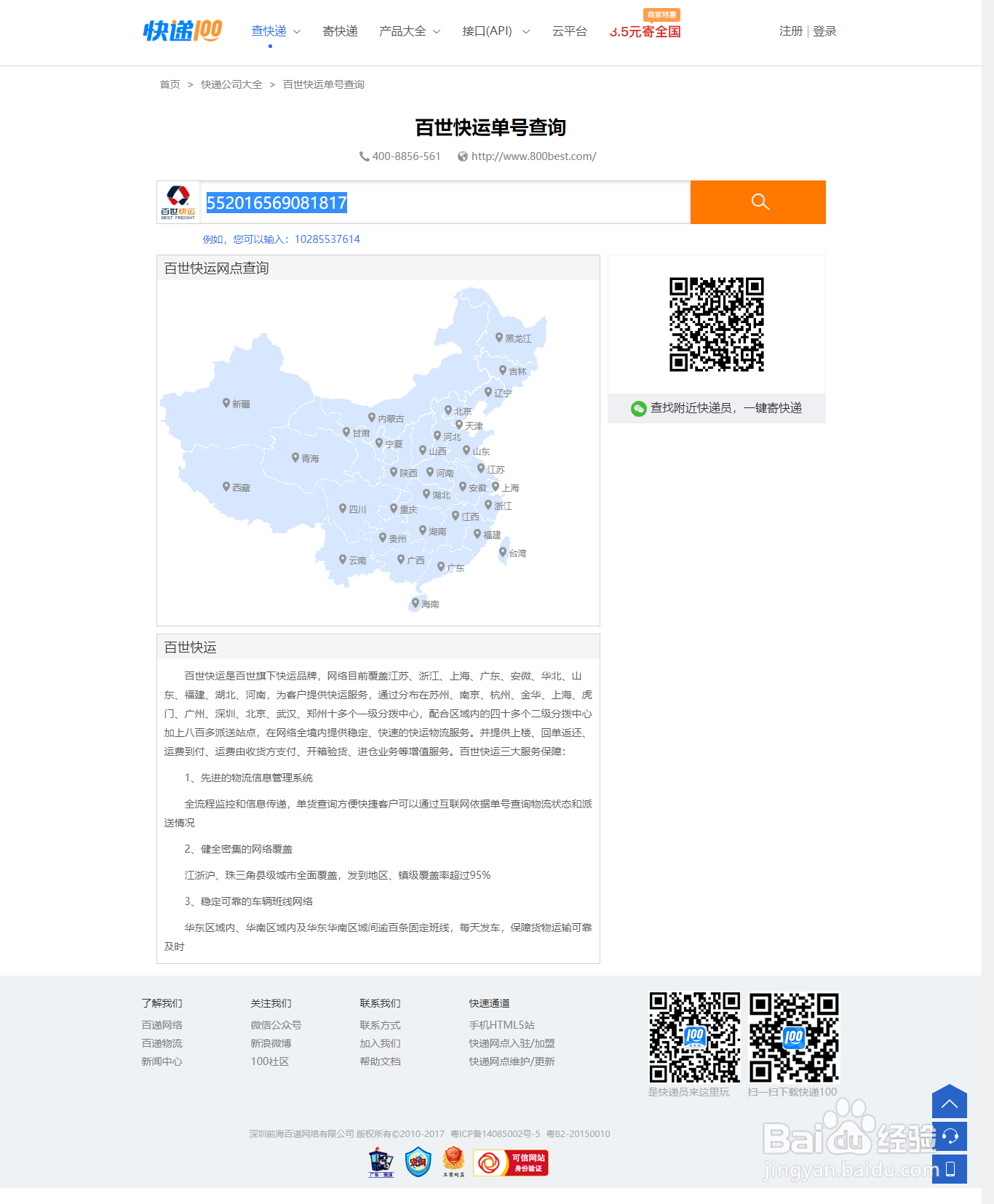
Task: Open 快递网点维护/更新 footer link
Action: tap(512, 1061)
